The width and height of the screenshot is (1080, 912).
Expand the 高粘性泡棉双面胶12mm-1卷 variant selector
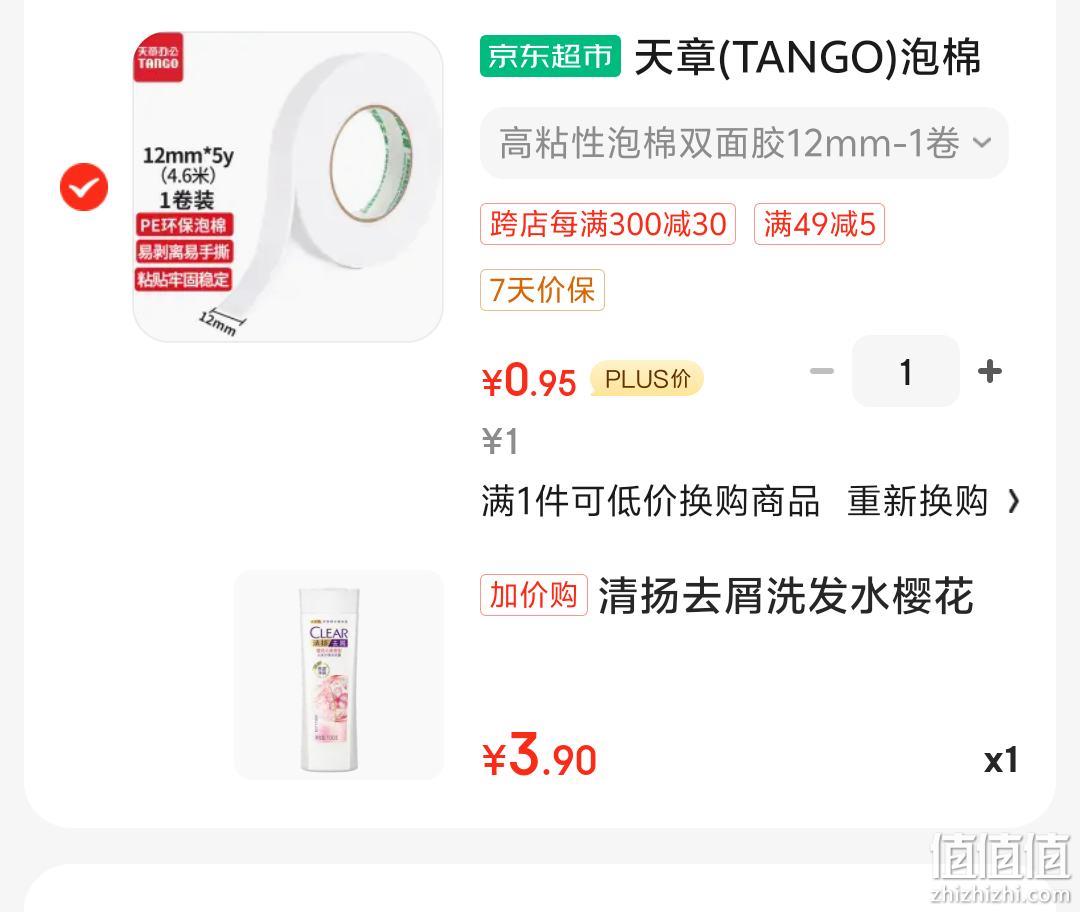[744, 143]
